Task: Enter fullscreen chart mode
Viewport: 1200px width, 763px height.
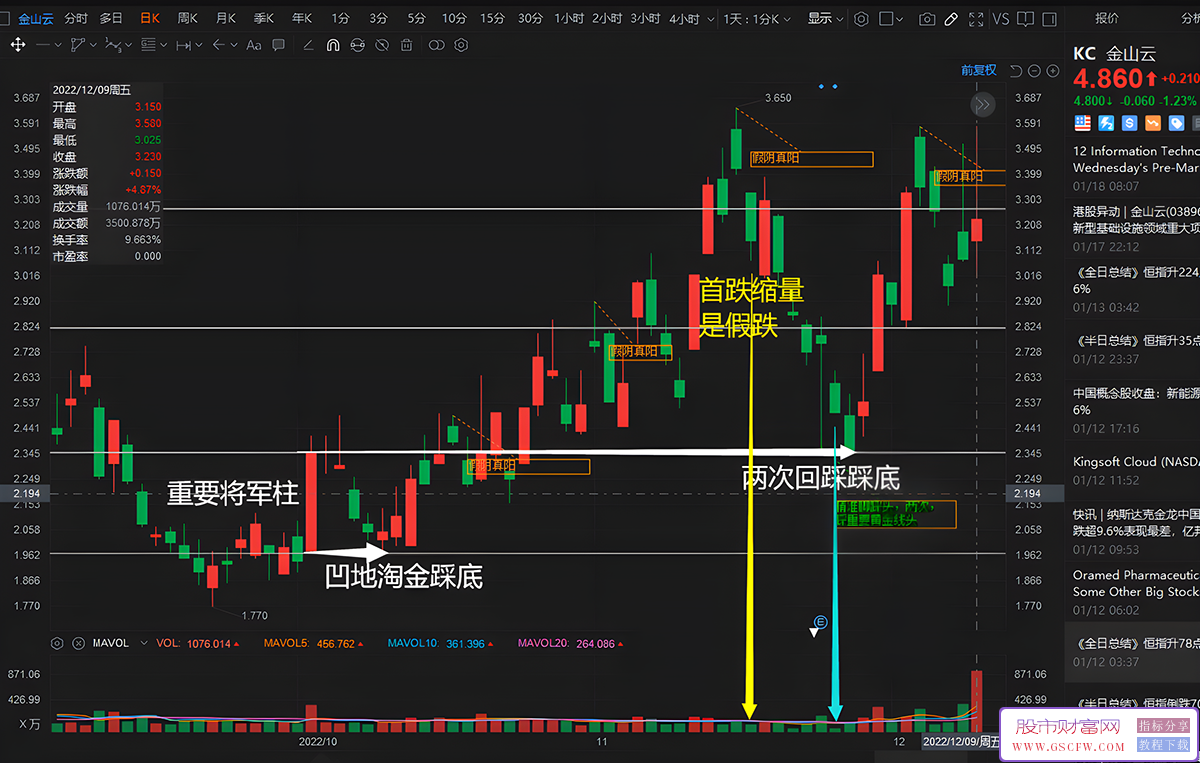Action: tap(976, 19)
